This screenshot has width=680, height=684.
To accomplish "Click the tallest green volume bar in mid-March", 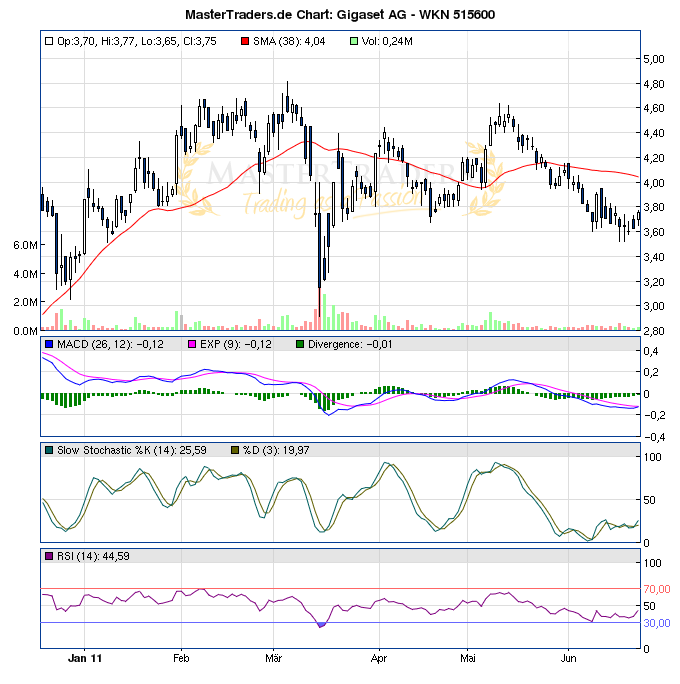I will pyautogui.click(x=324, y=312).
